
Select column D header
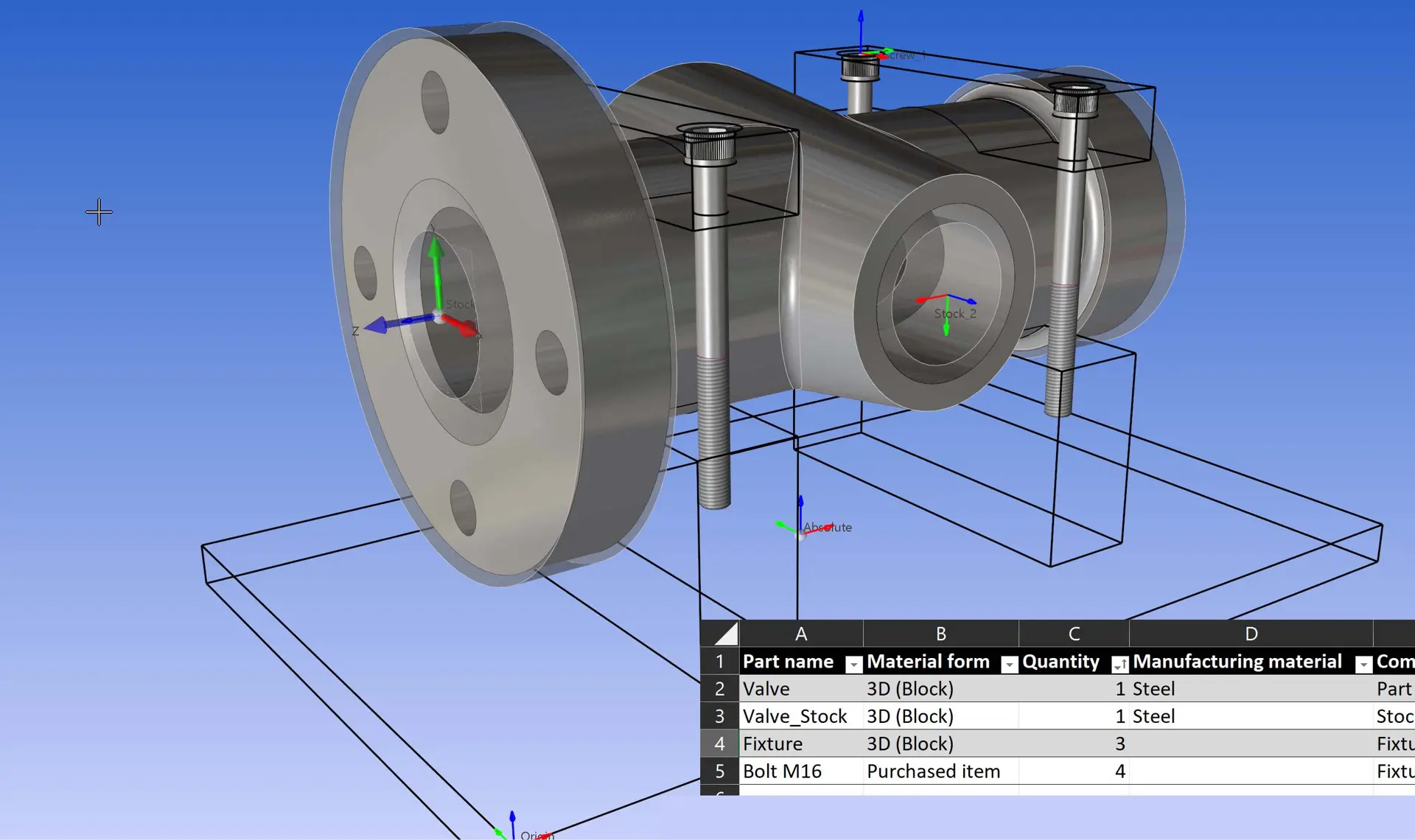click(x=1251, y=634)
